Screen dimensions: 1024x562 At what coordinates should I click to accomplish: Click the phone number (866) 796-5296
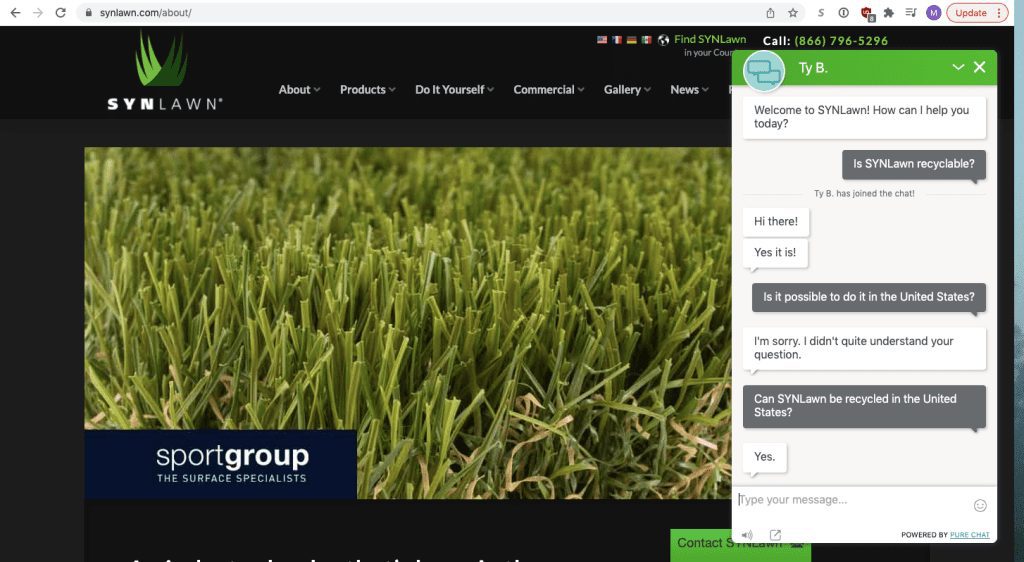pos(841,40)
